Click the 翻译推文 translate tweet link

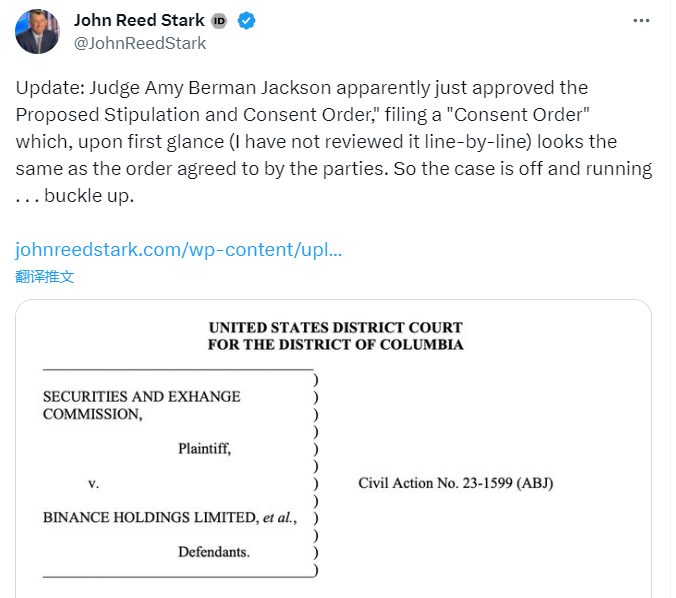(44, 276)
